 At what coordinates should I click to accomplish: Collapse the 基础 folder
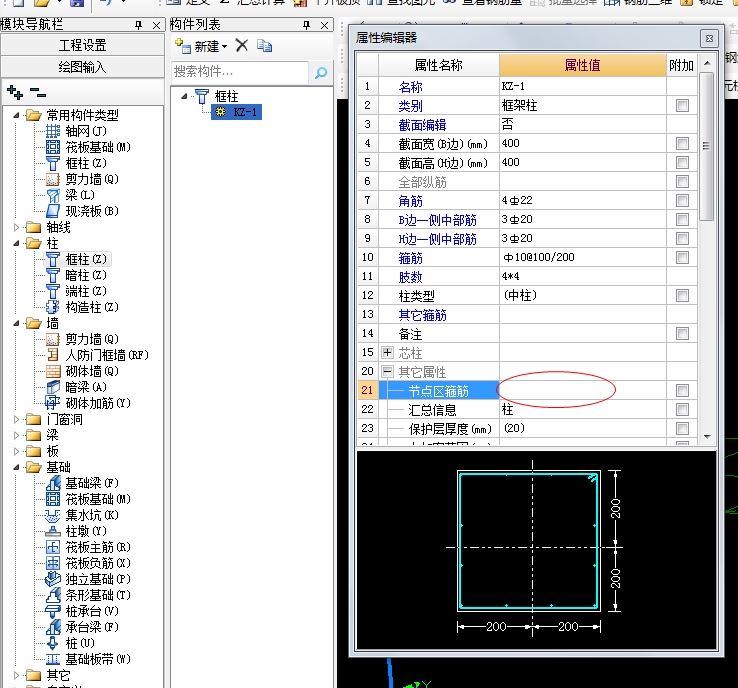pos(16,467)
